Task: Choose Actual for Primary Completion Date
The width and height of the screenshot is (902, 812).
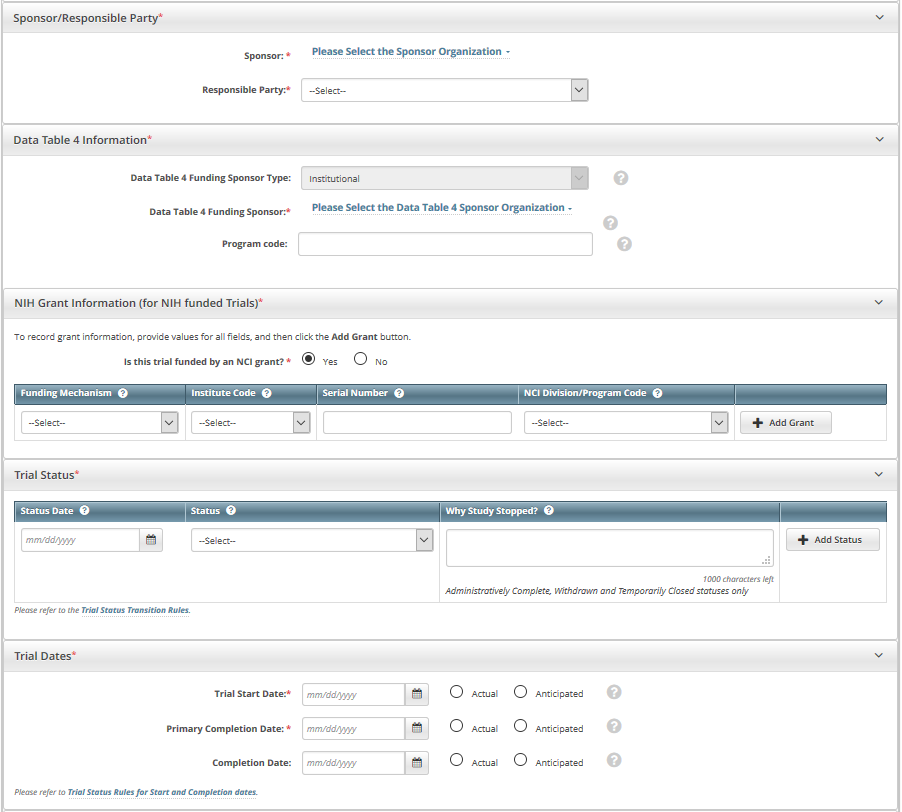Action: coord(456,726)
